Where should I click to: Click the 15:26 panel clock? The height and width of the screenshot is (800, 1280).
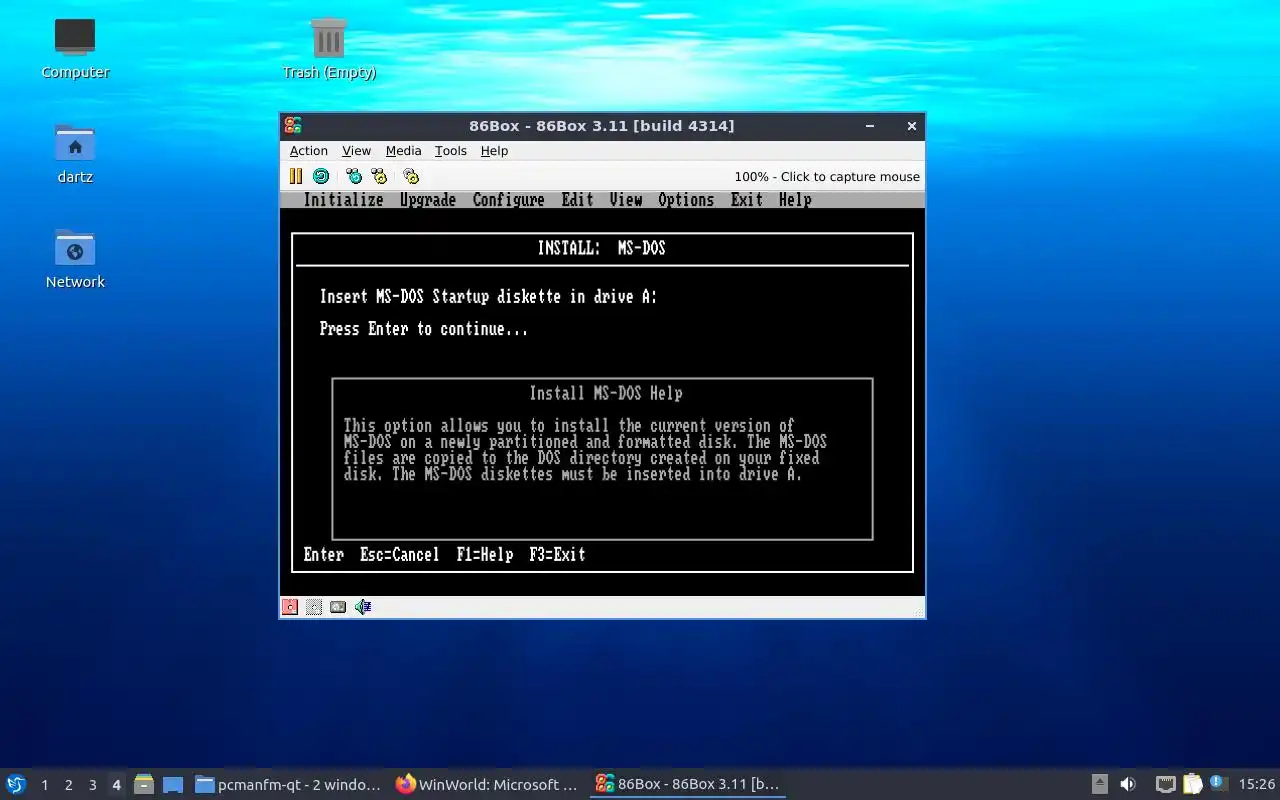pos(1256,785)
